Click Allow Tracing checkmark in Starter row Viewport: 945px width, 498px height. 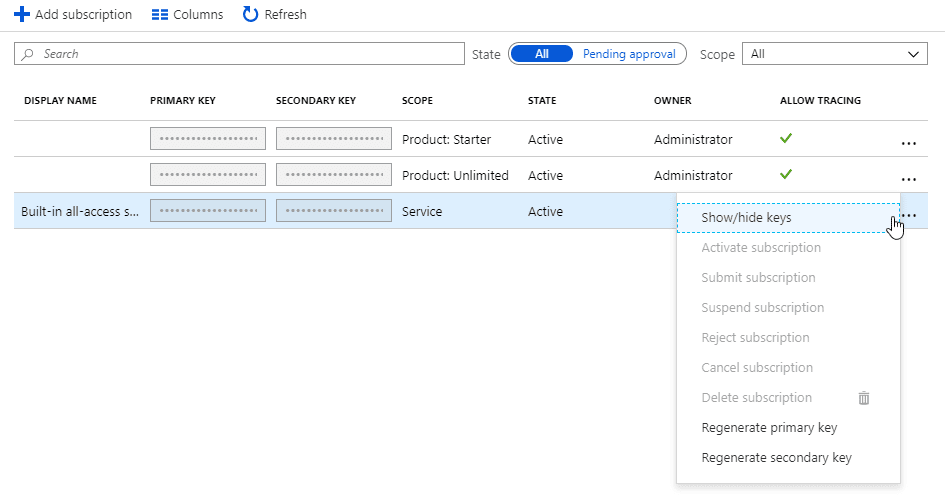click(x=786, y=139)
